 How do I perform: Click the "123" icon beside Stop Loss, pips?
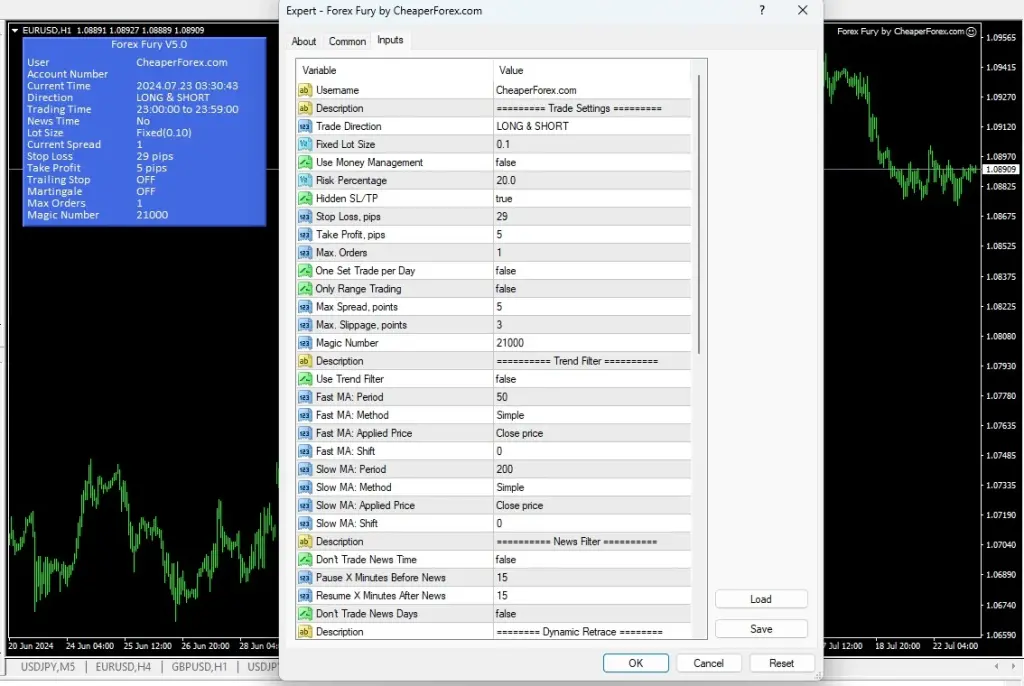[x=305, y=216]
